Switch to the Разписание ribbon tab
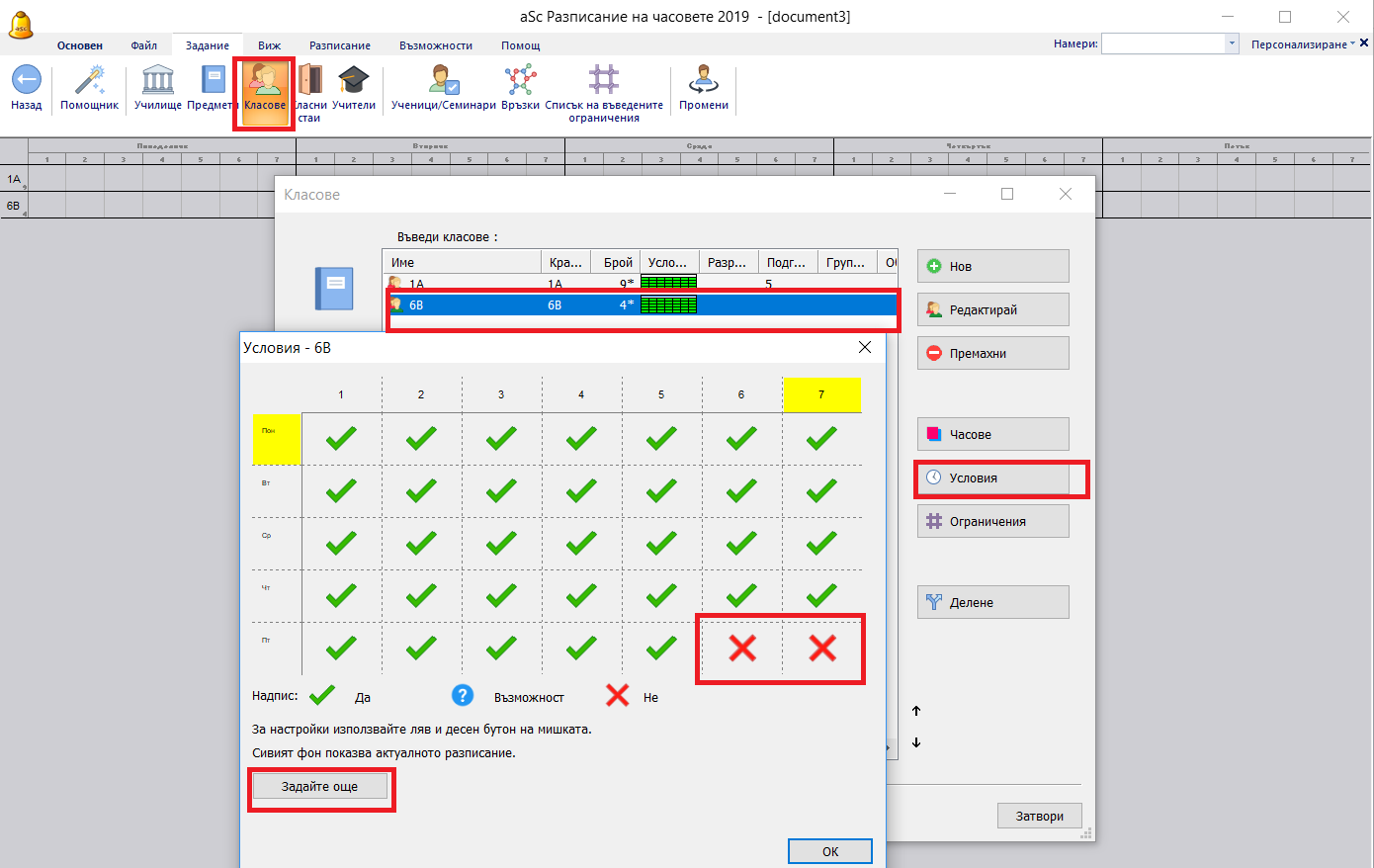The image size is (1374, 868). [339, 45]
